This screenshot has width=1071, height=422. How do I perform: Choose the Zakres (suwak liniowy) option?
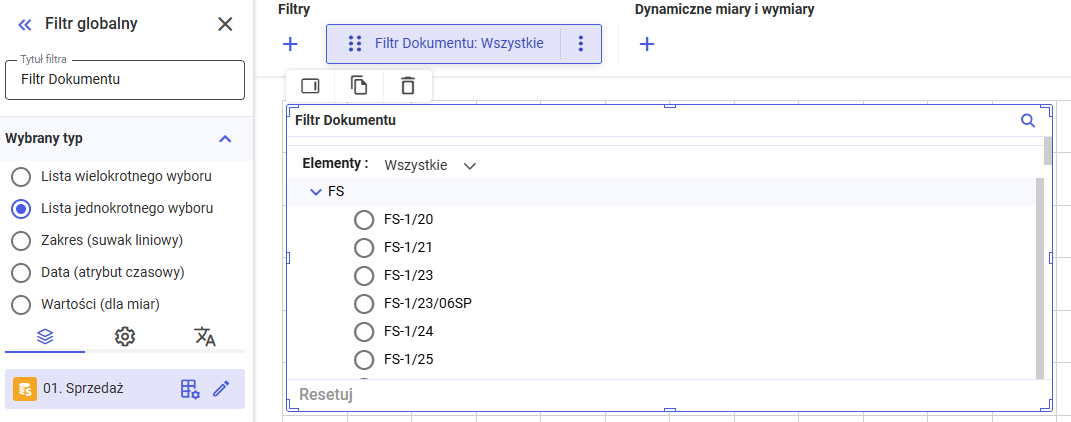20,241
